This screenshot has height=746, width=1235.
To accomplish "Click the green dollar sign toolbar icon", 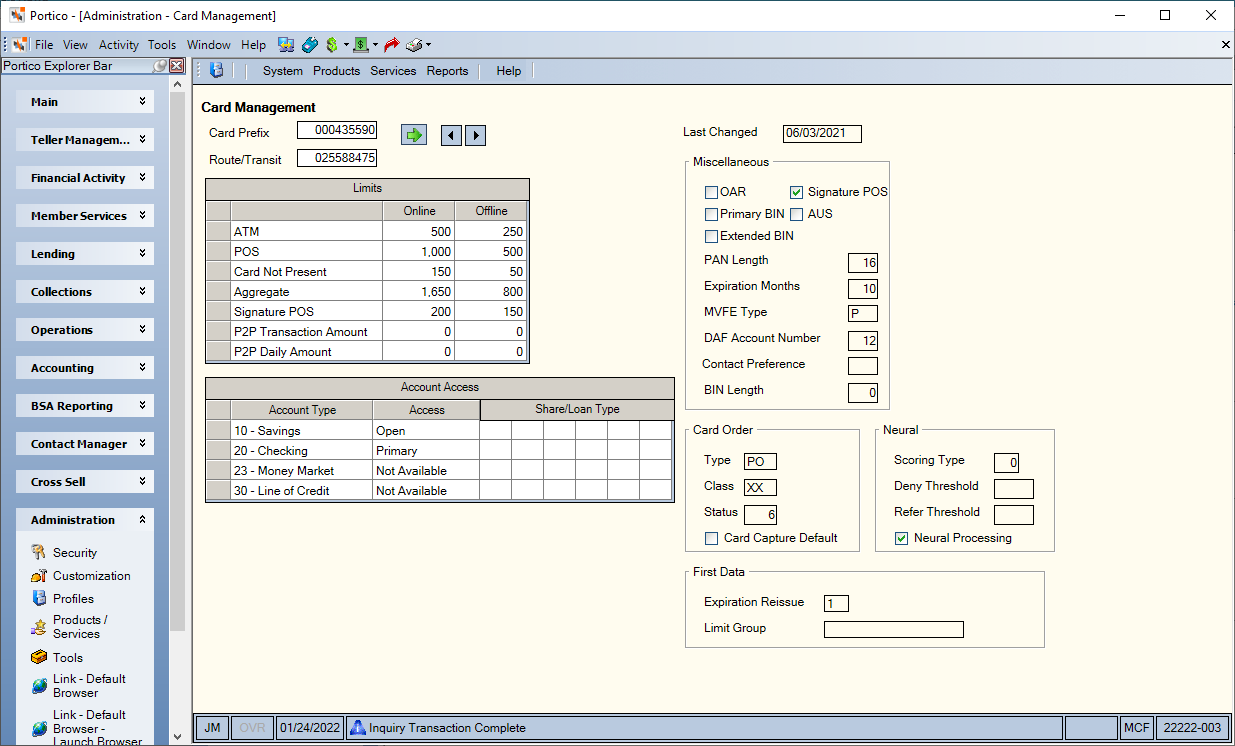I will pyautogui.click(x=332, y=45).
